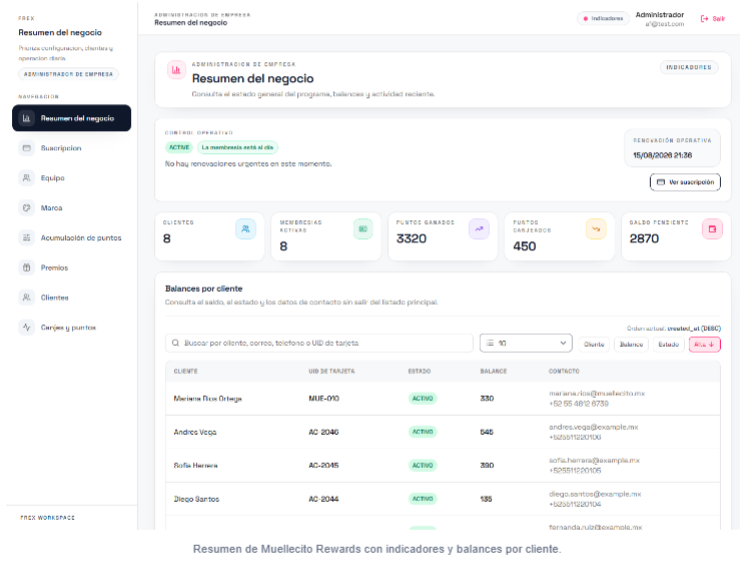Click the UID DE TARJETA column header
The width and height of the screenshot is (740, 561).
click(331, 371)
